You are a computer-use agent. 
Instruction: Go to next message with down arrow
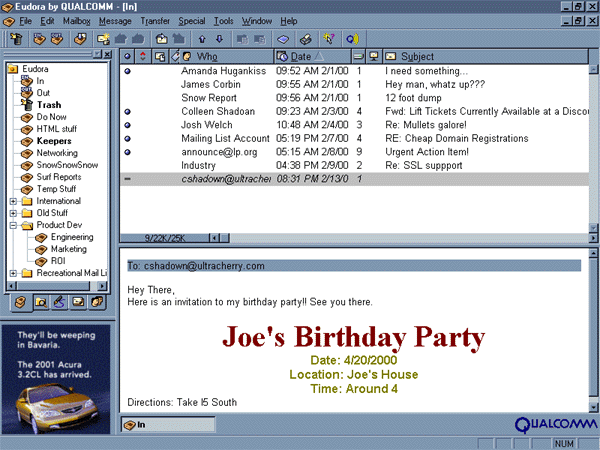pyautogui.click(x=219, y=39)
